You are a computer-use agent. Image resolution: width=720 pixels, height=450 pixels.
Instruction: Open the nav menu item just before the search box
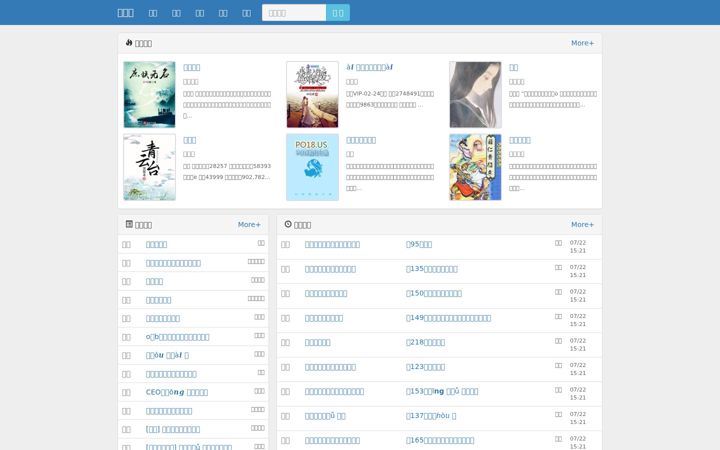pyautogui.click(x=247, y=13)
